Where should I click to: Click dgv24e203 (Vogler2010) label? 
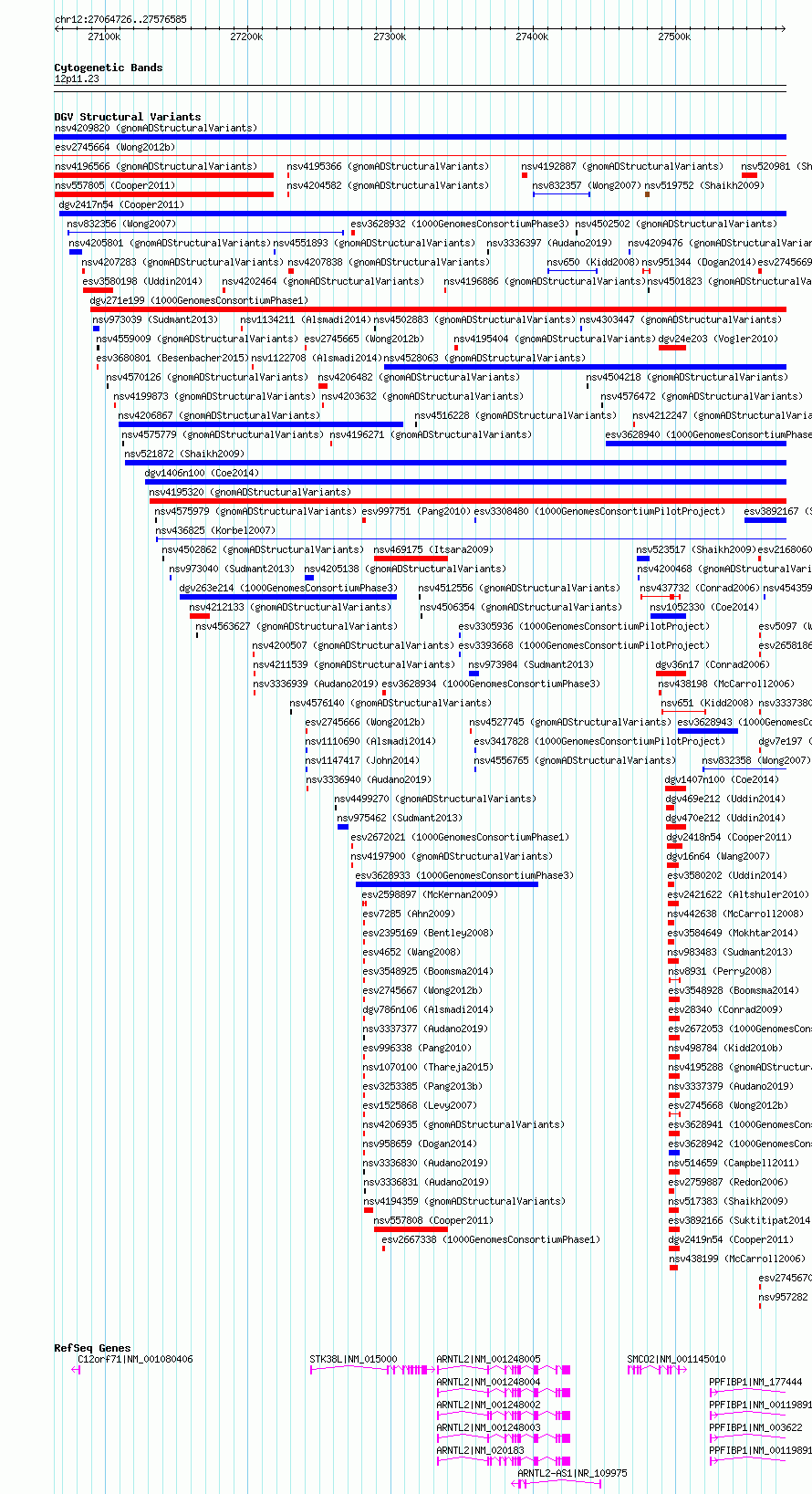tap(718, 339)
